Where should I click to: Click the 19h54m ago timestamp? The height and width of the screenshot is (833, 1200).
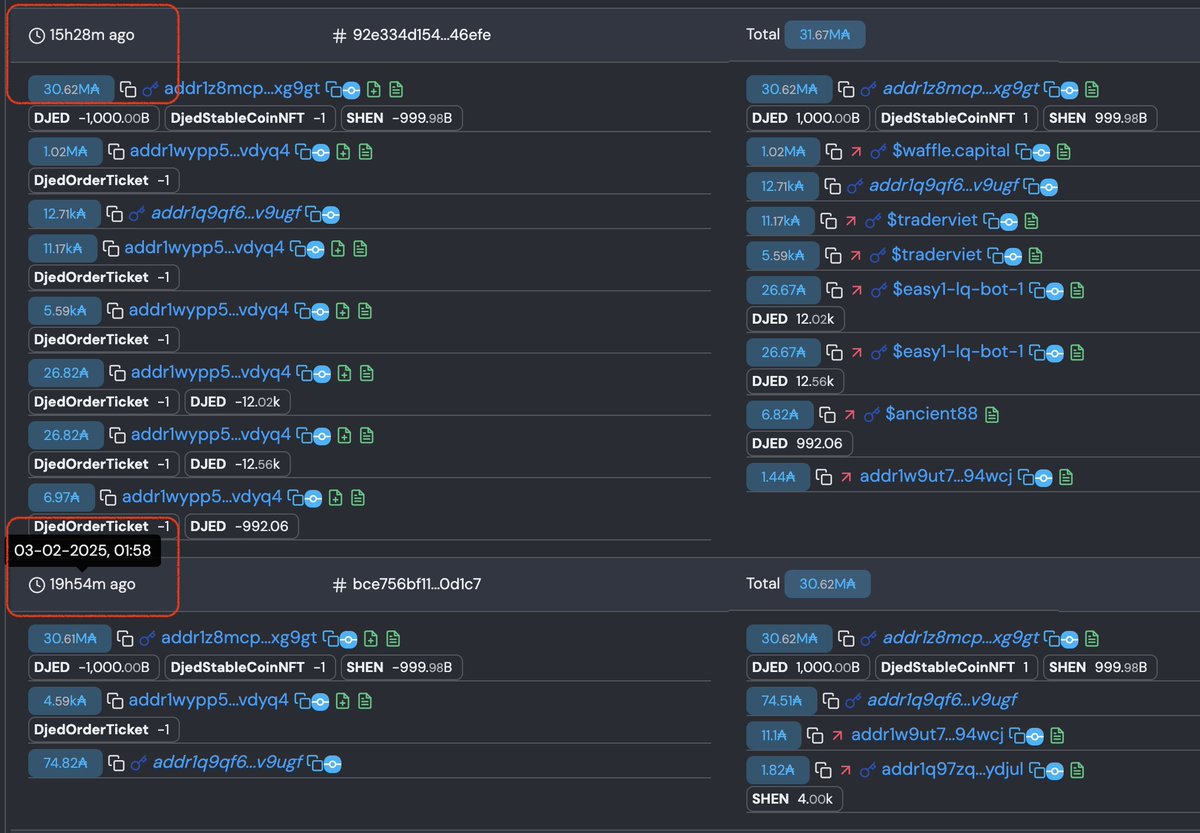pyautogui.click(x=93, y=584)
